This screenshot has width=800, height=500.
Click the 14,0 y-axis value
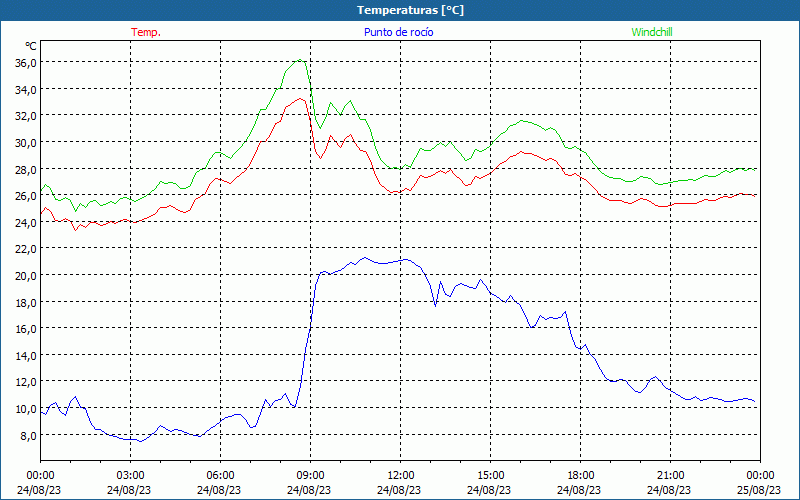coord(26,355)
